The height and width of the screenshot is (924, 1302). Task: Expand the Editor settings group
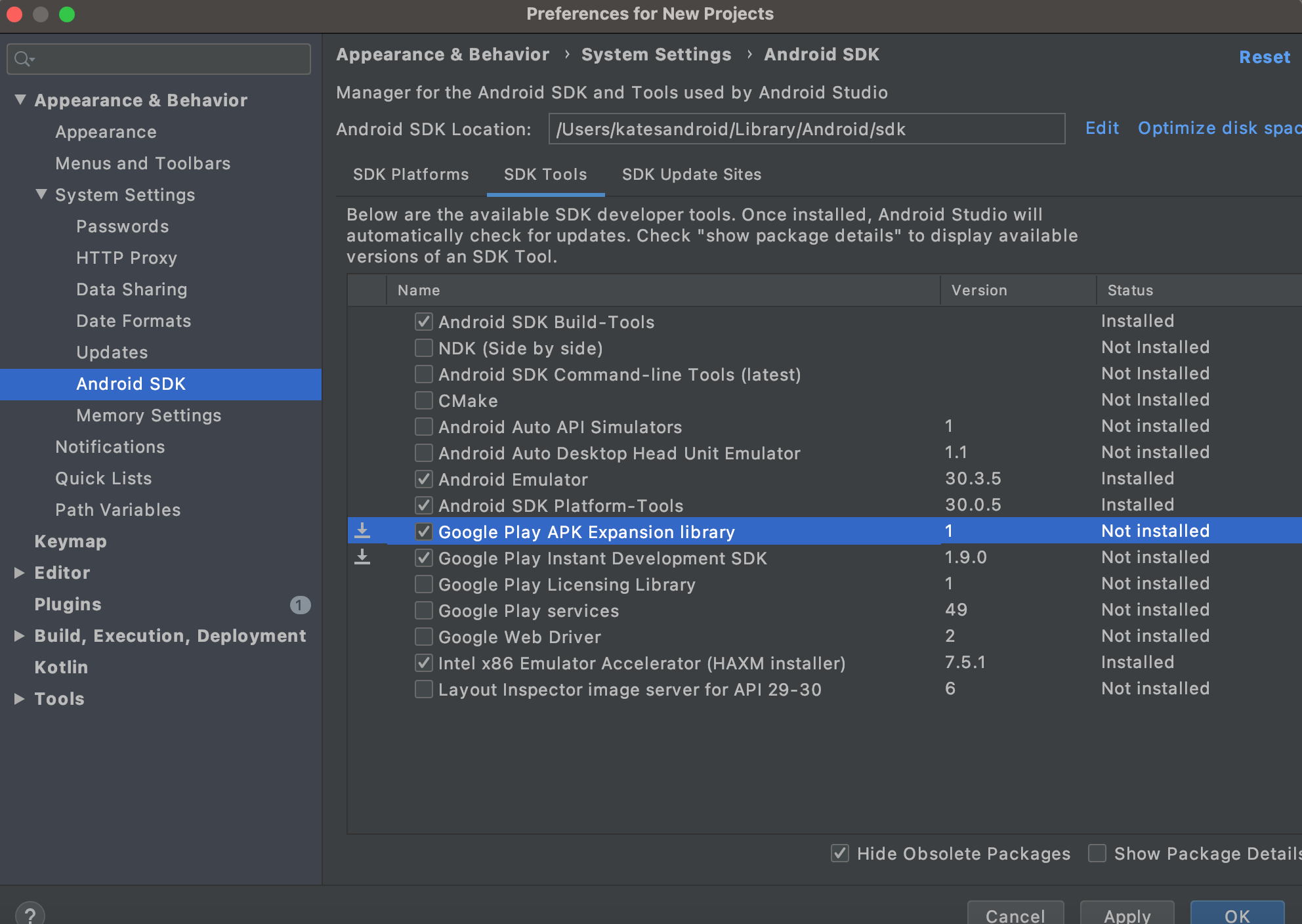tap(20, 573)
